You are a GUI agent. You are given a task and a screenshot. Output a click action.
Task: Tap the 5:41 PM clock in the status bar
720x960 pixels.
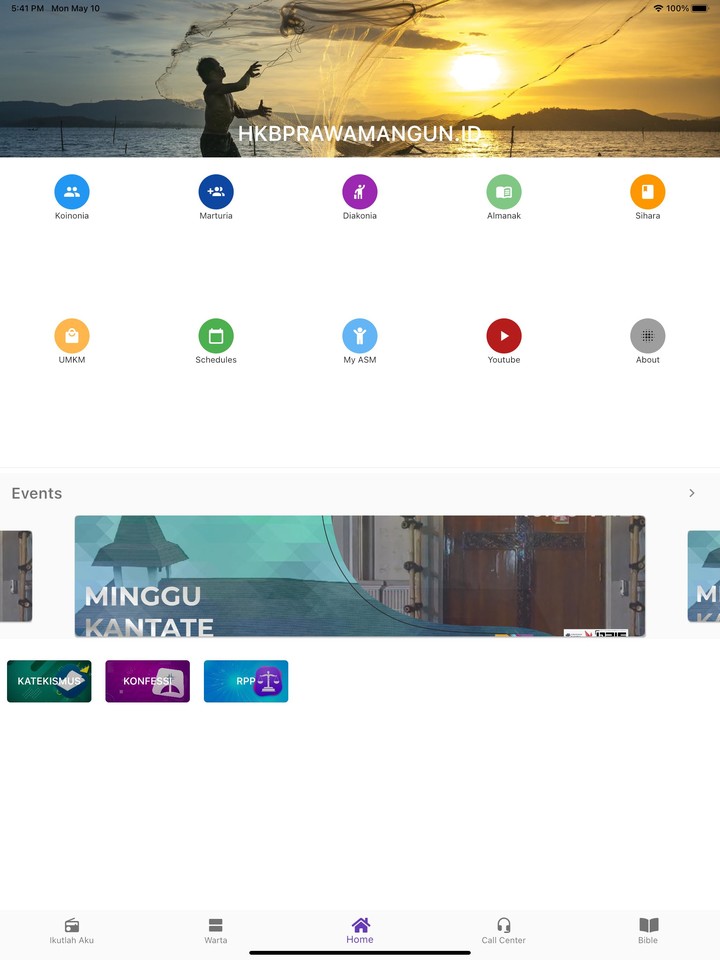28,9
